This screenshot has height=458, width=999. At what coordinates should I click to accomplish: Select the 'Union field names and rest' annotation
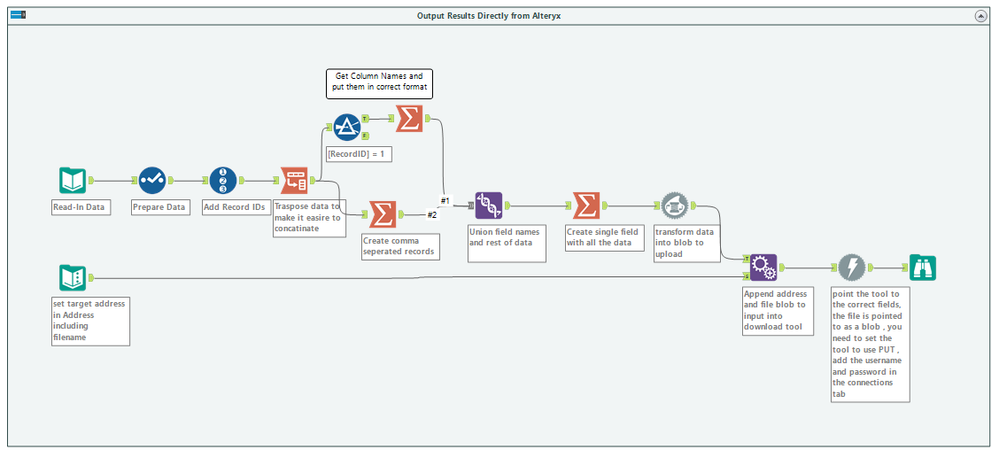[507, 243]
